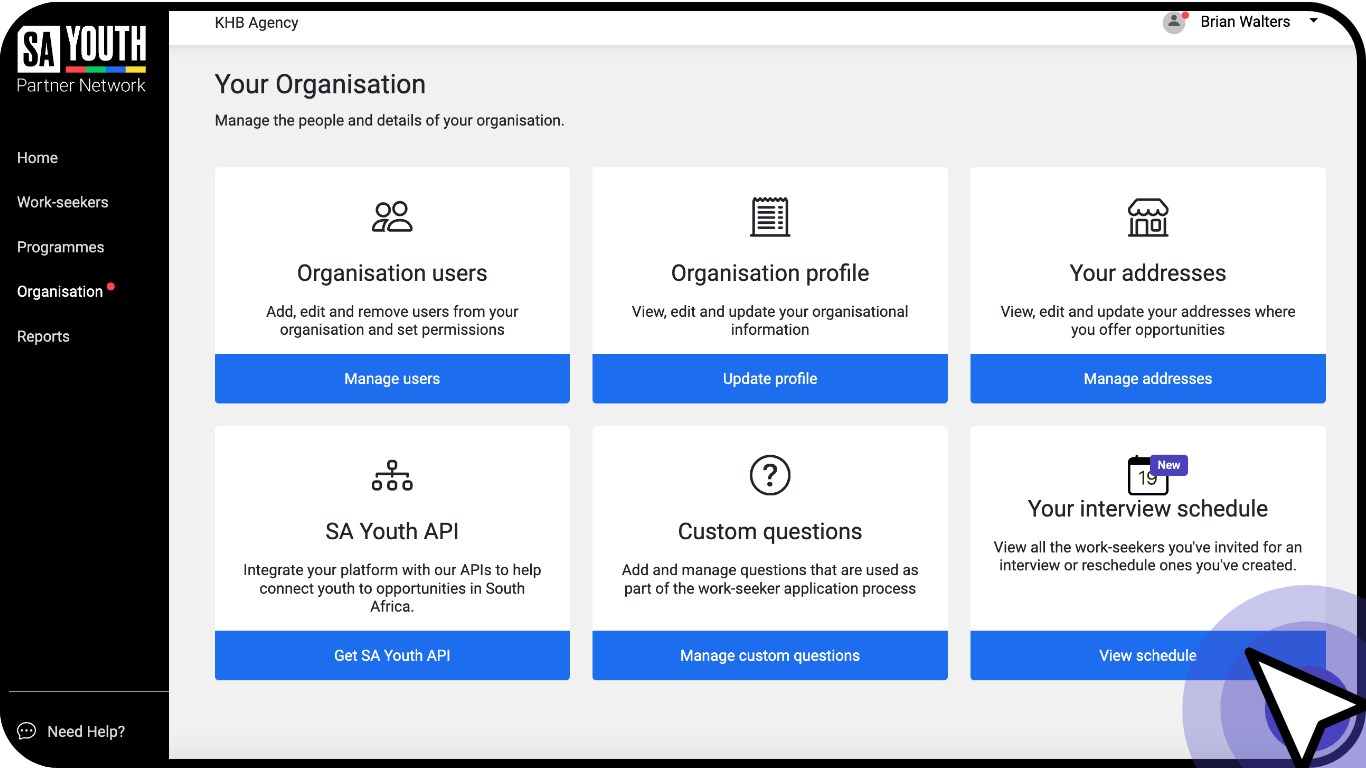Click the Organisation profile heading
Viewport: 1366px width, 768px height.
click(x=770, y=273)
